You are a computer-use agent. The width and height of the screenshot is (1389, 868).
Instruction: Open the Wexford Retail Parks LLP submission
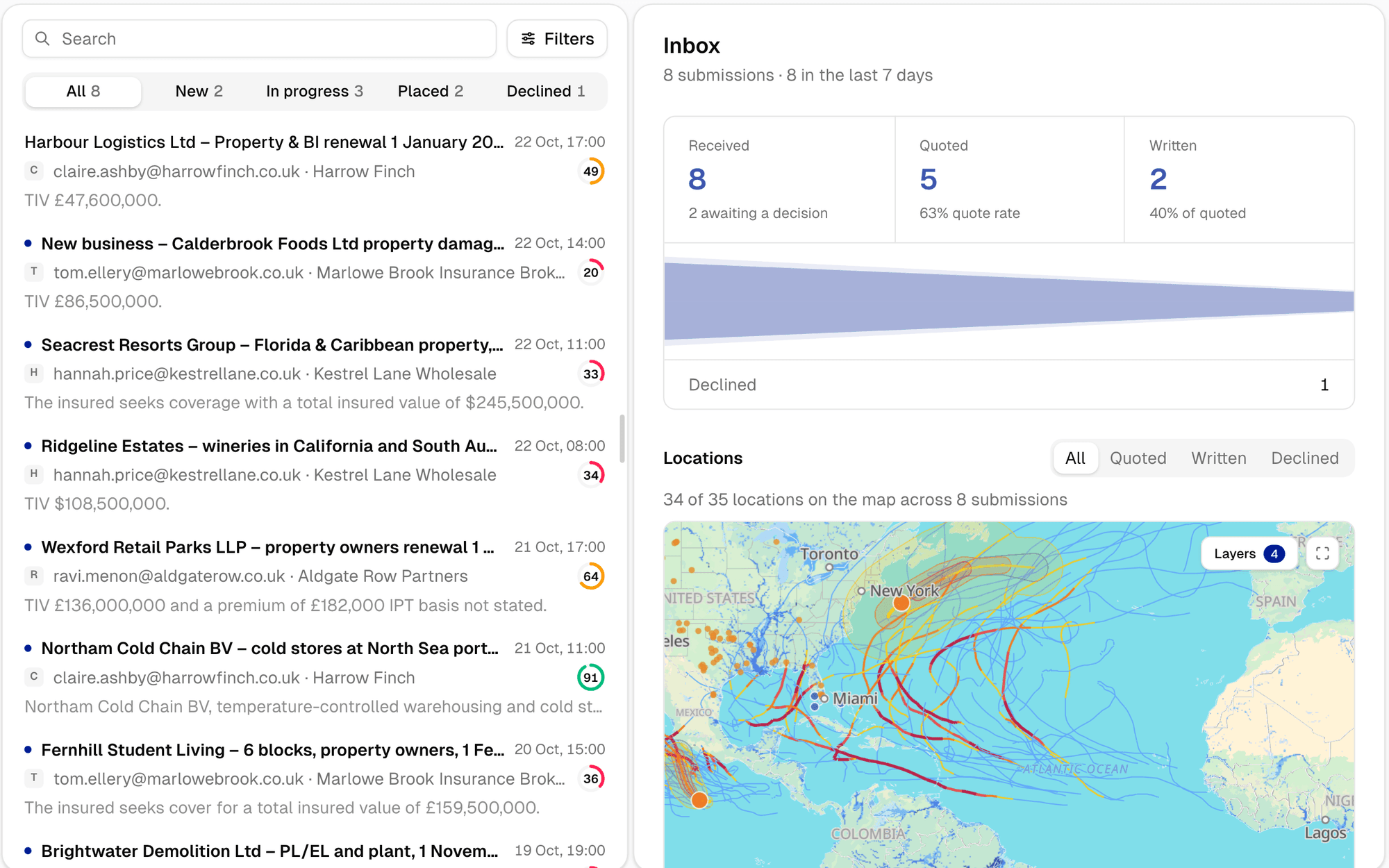click(x=315, y=576)
